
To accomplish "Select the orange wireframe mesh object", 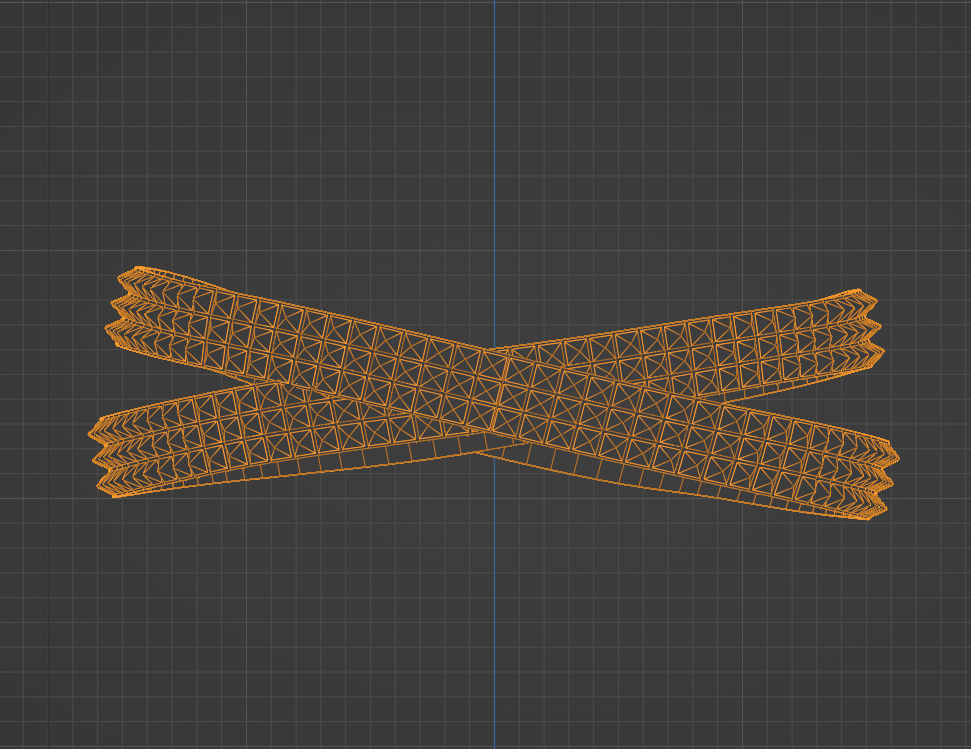I will [x=494, y=394].
